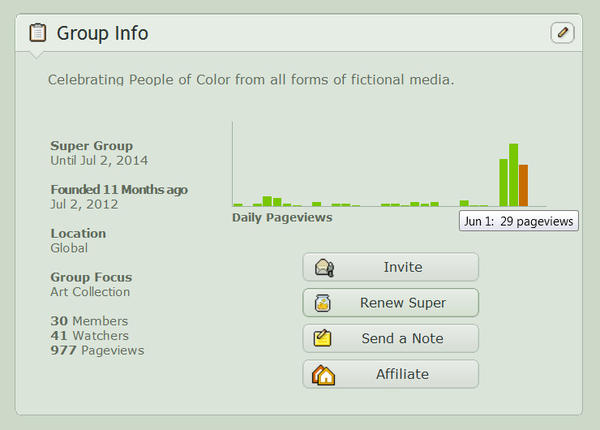600x430 pixels.
Task: Click the Group Info heading
Action: coord(102,33)
